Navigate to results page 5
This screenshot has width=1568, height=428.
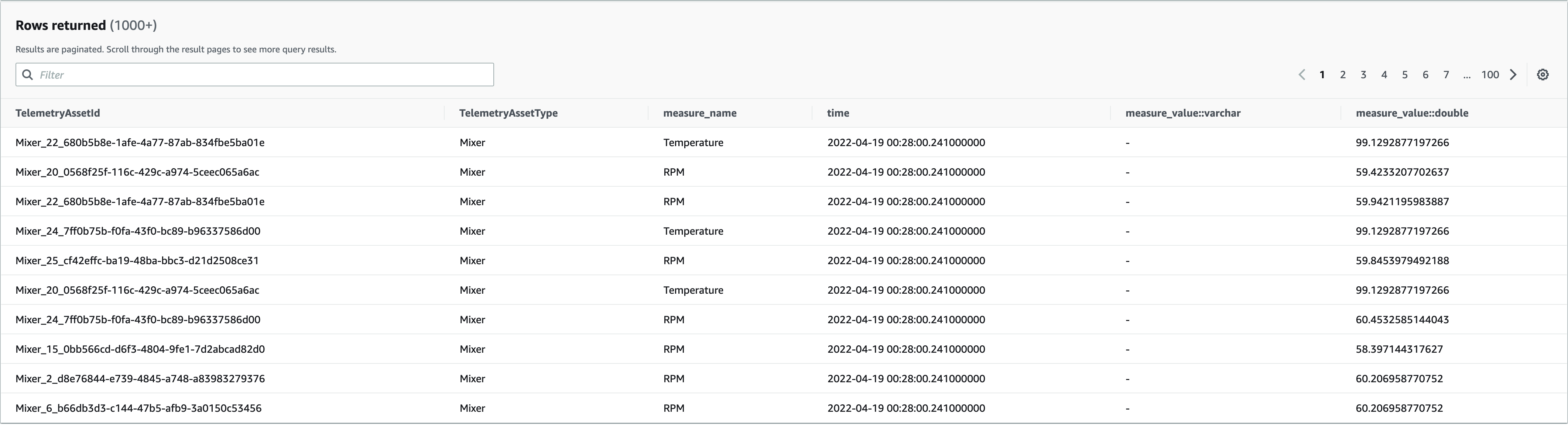tap(1404, 75)
